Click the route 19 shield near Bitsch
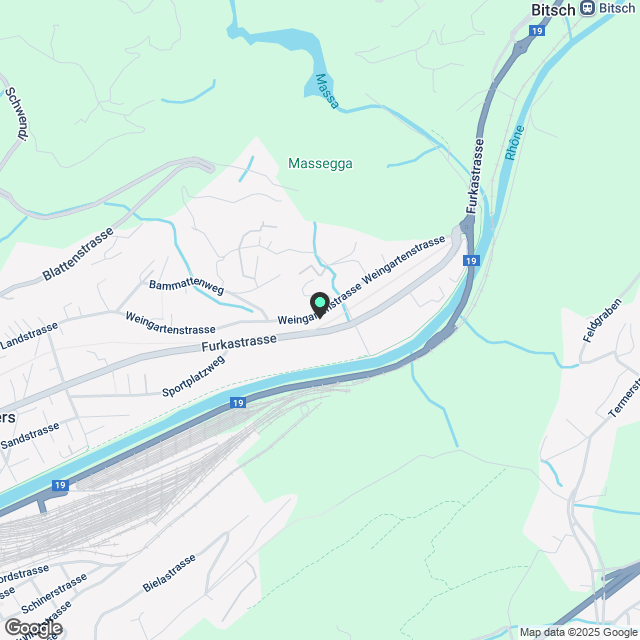Screen dimensions: 640x640 coord(537,31)
